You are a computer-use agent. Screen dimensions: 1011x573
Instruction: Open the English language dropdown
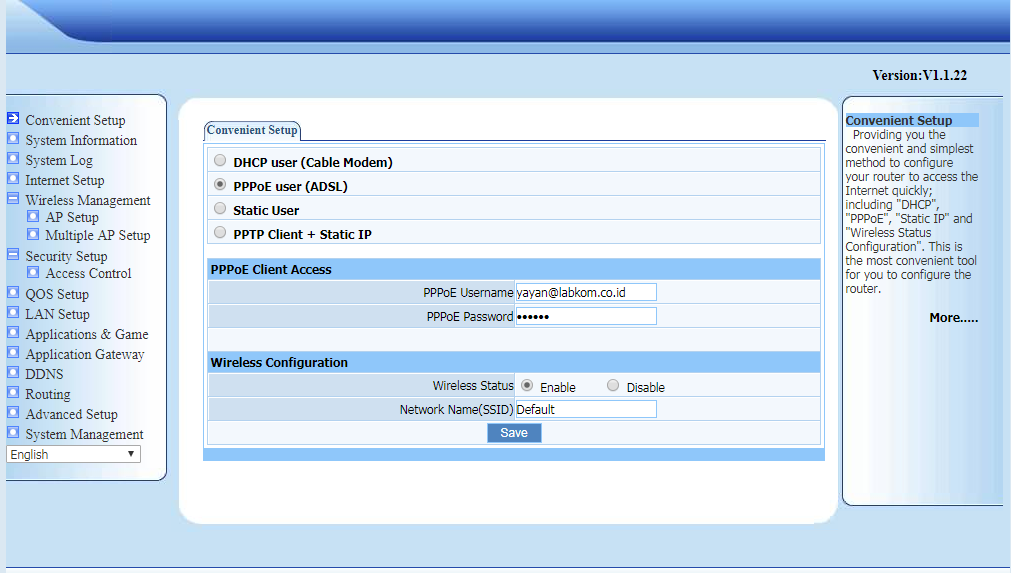coord(74,454)
